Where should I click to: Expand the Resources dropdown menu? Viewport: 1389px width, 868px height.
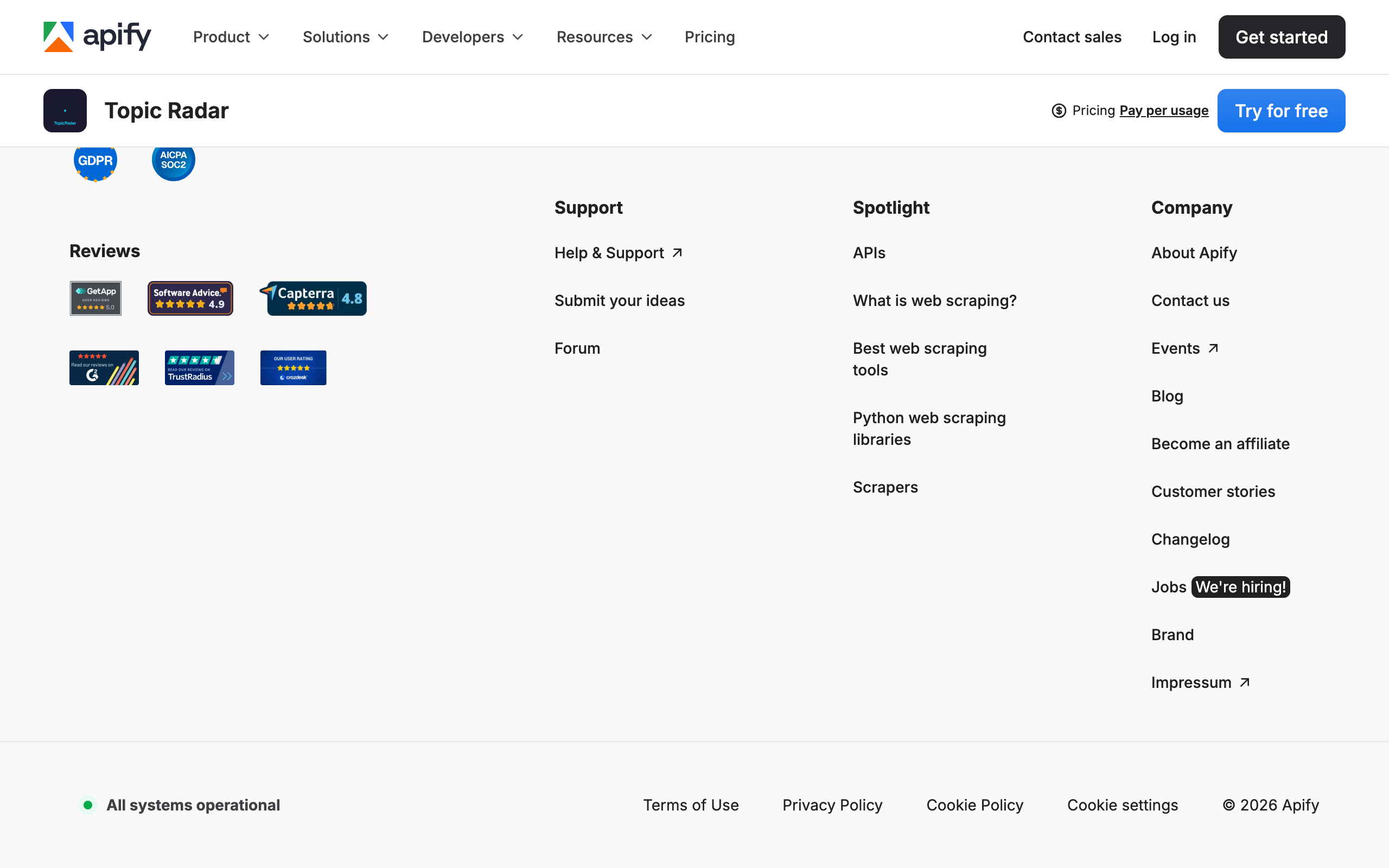tap(604, 37)
